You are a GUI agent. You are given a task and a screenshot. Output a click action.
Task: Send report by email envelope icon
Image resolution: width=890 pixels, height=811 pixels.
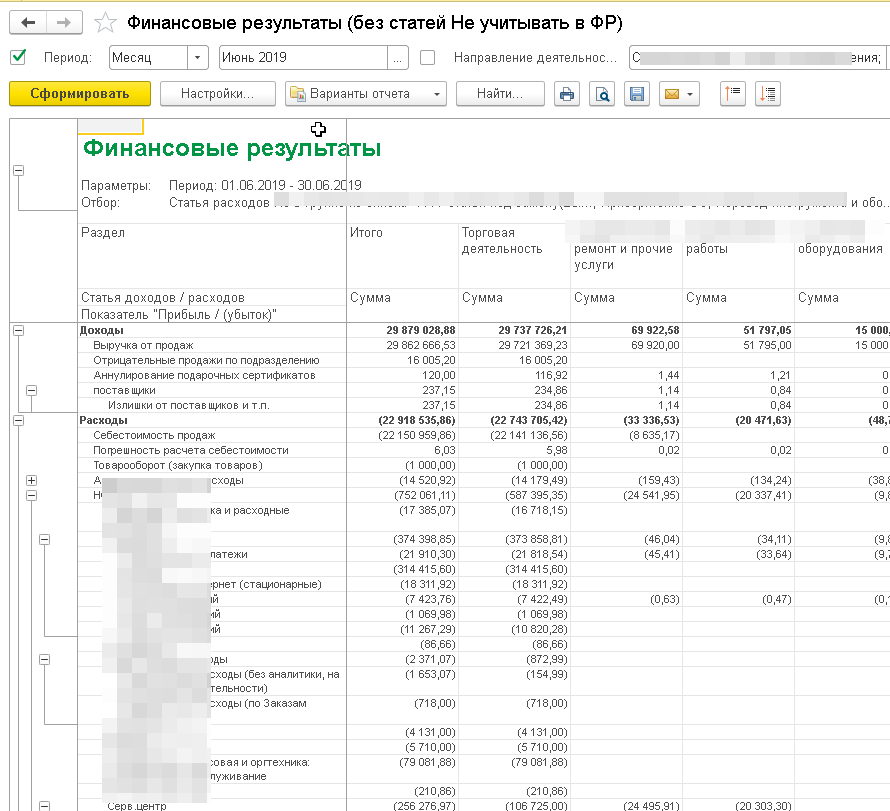(672, 94)
